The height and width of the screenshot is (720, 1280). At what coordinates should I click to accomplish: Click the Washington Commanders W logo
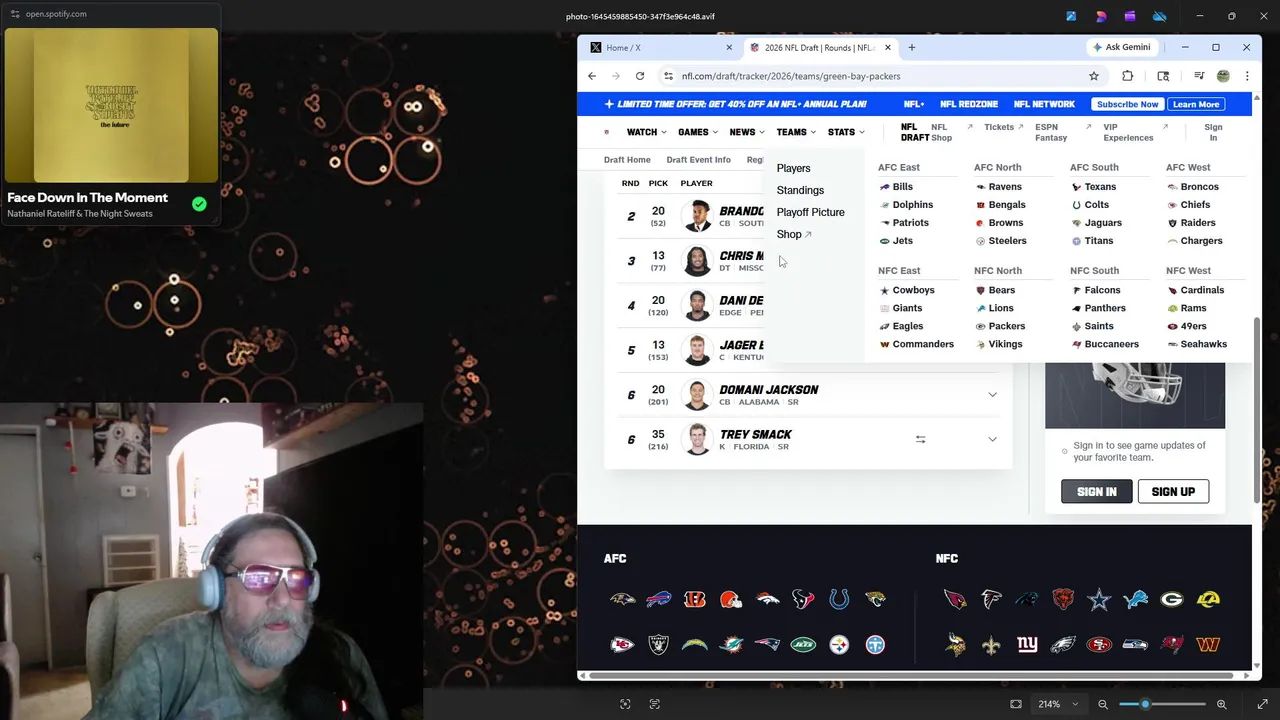(x=1208, y=645)
